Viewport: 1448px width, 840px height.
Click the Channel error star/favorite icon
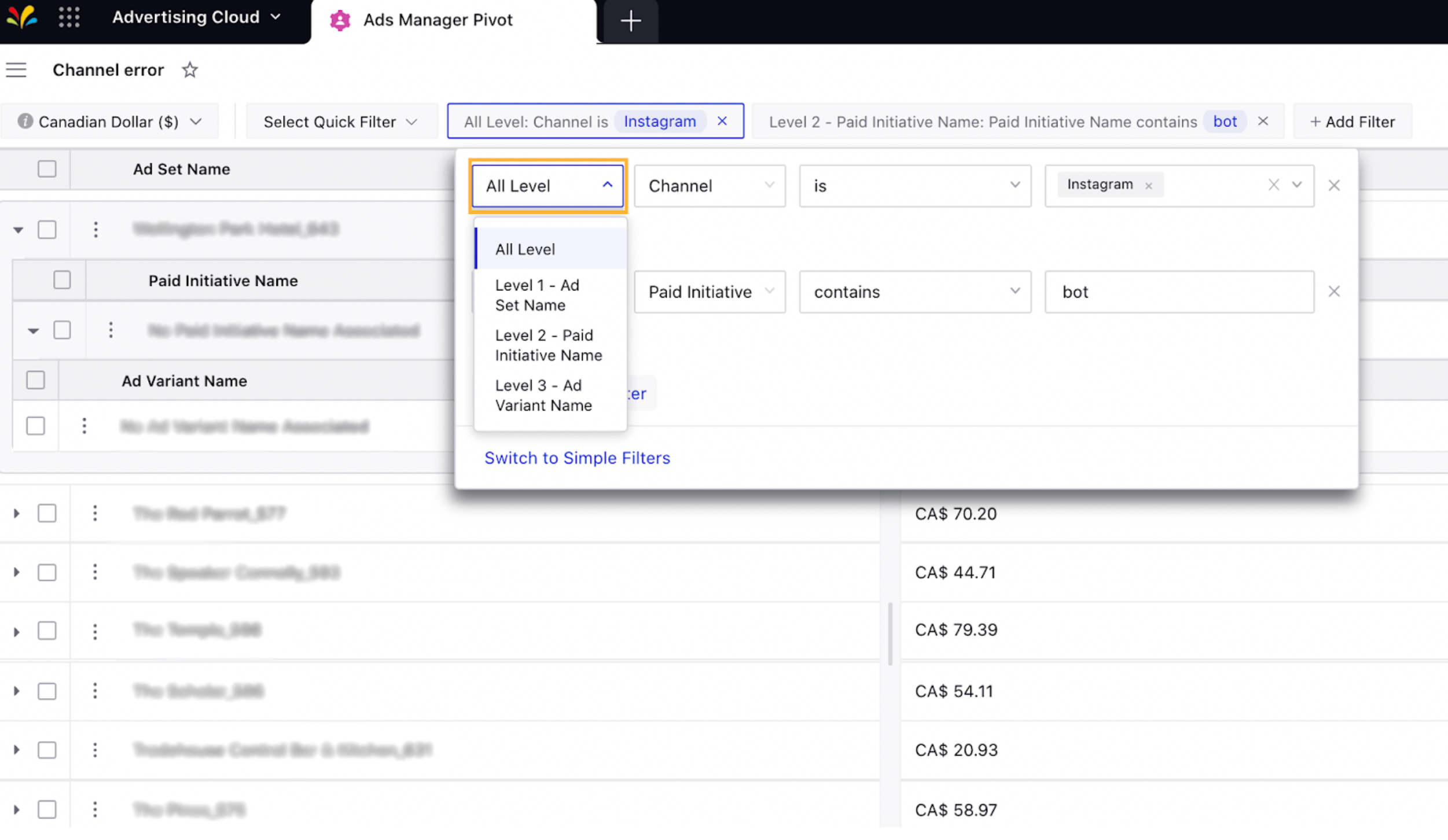tap(190, 69)
